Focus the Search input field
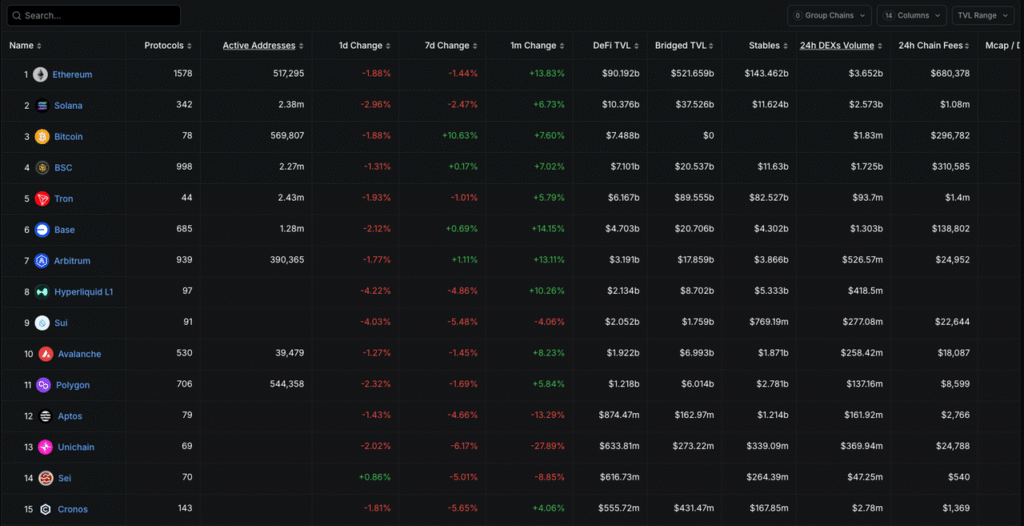The height and width of the screenshot is (526, 1024). pyautogui.click(x=93, y=16)
